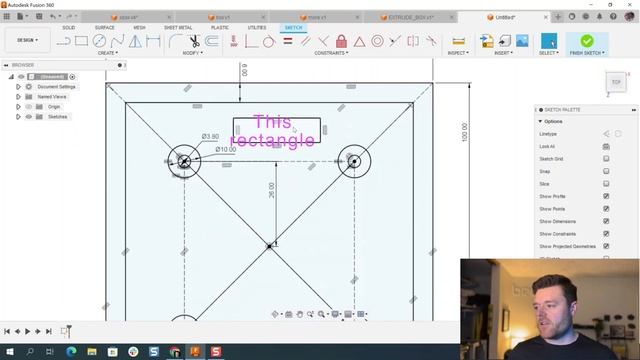Select the Polygon triangle create tool
This screenshot has width=640, height=360.
[135, 41]
